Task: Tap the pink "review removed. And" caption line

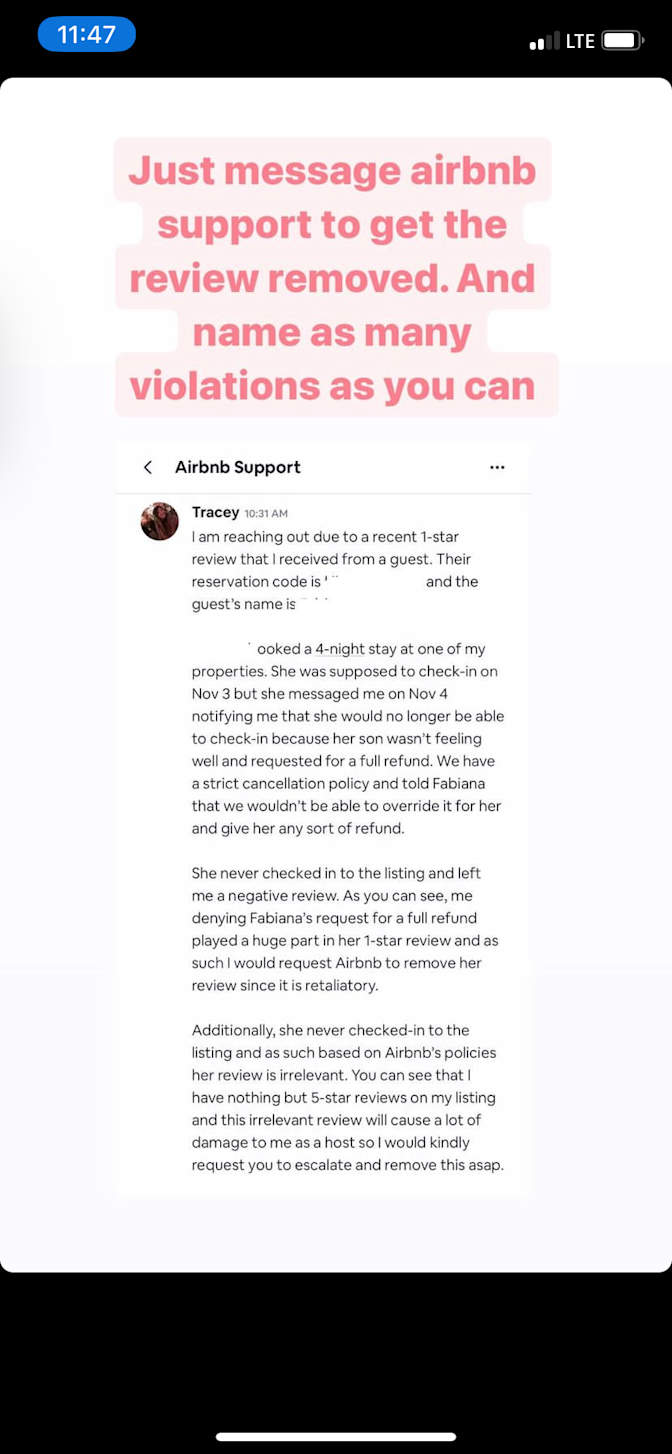Action: (332, 278)
